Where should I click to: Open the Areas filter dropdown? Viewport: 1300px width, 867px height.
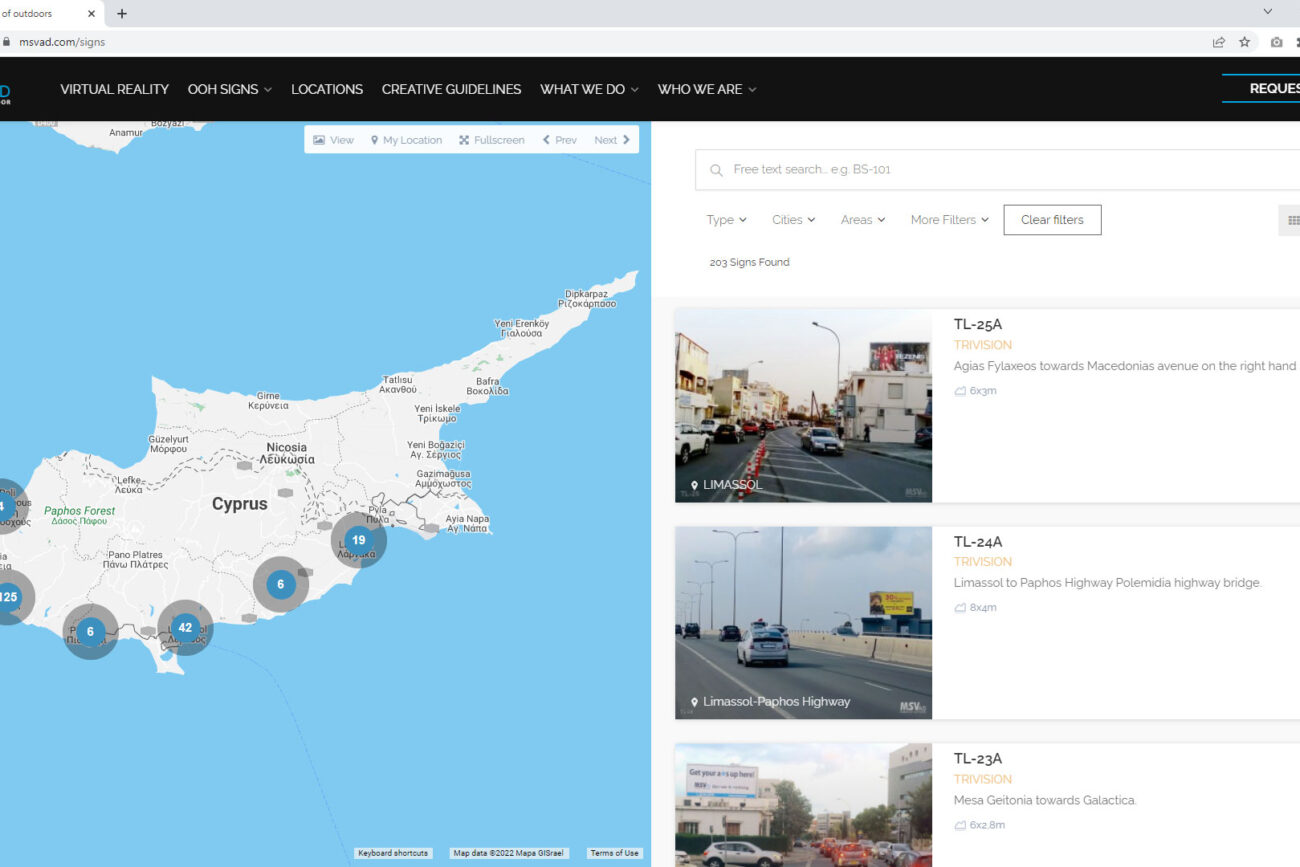coord(862,220)
